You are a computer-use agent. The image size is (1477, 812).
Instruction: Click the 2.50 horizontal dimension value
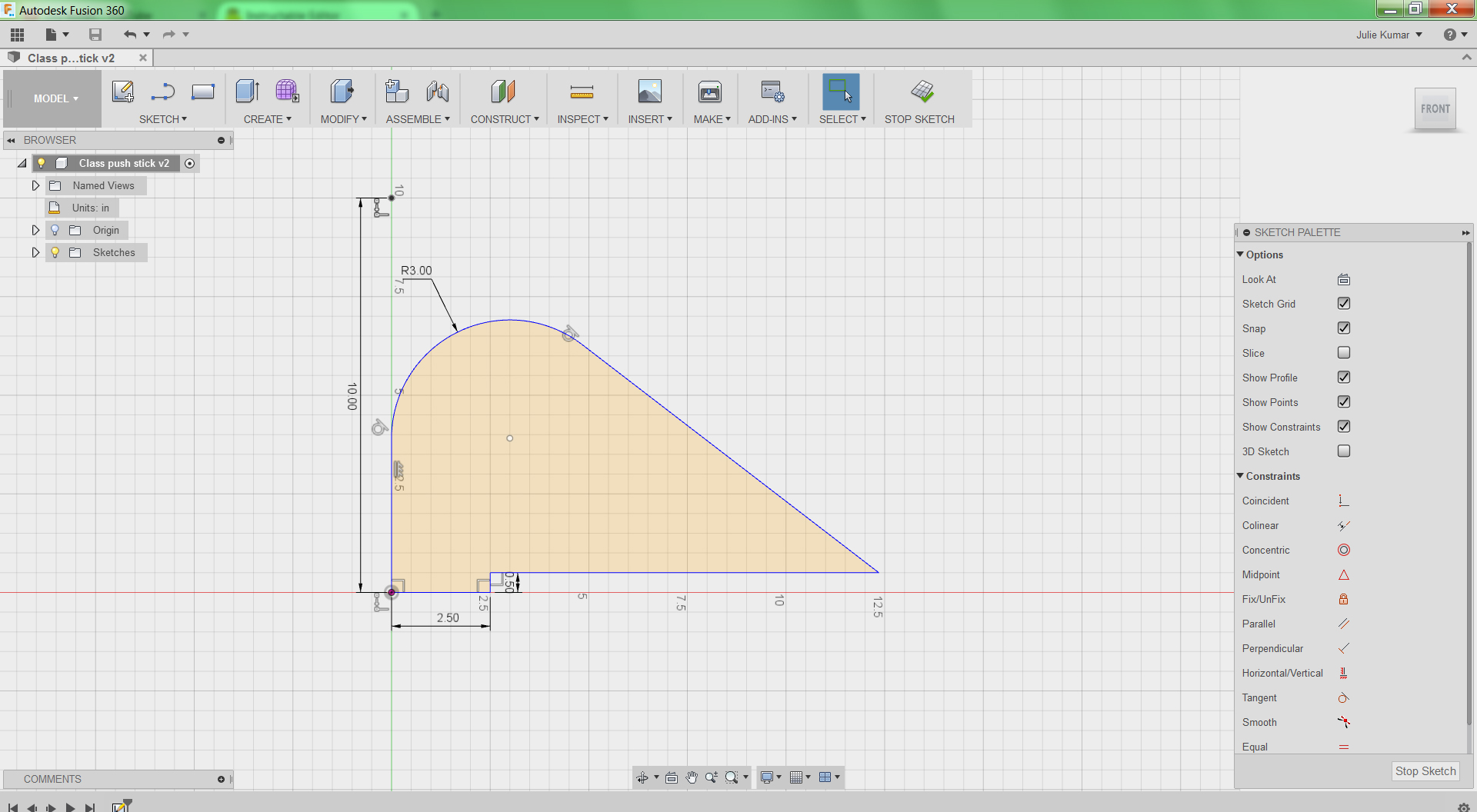tap(448, 617)
